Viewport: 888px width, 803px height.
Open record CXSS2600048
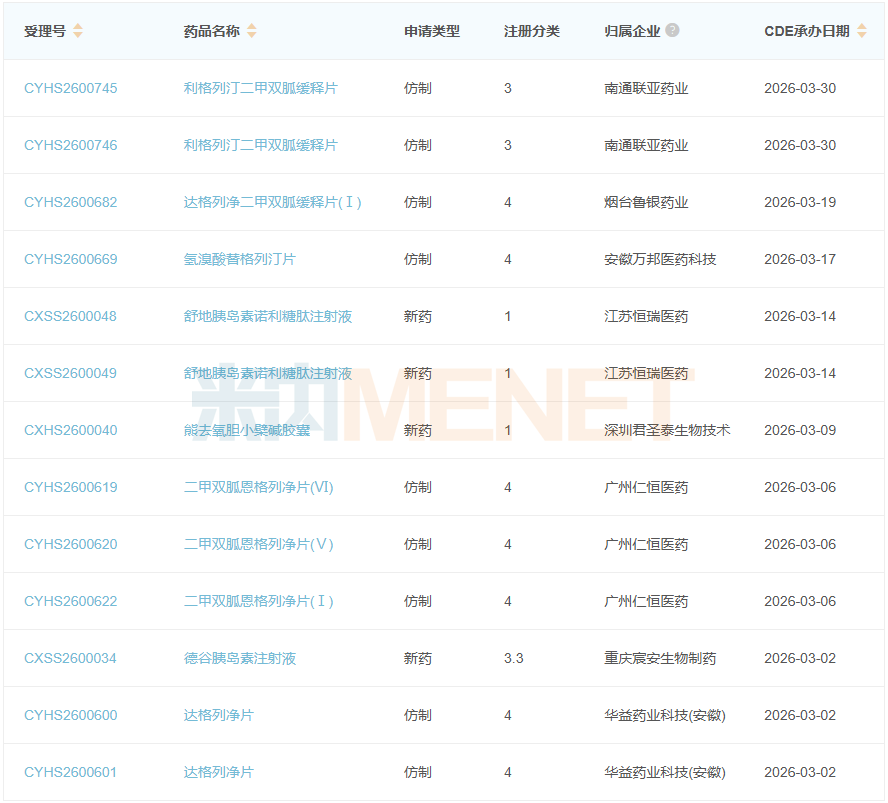[70, 317]
